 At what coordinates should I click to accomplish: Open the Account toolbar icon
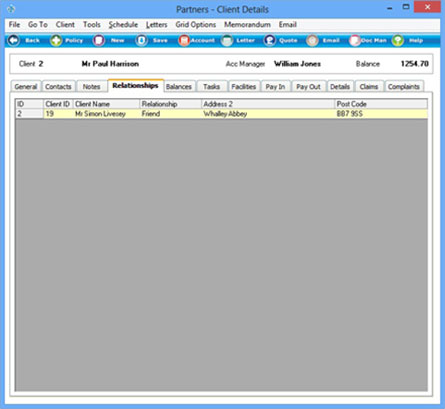pyautogui.click(x=184, y=41)
